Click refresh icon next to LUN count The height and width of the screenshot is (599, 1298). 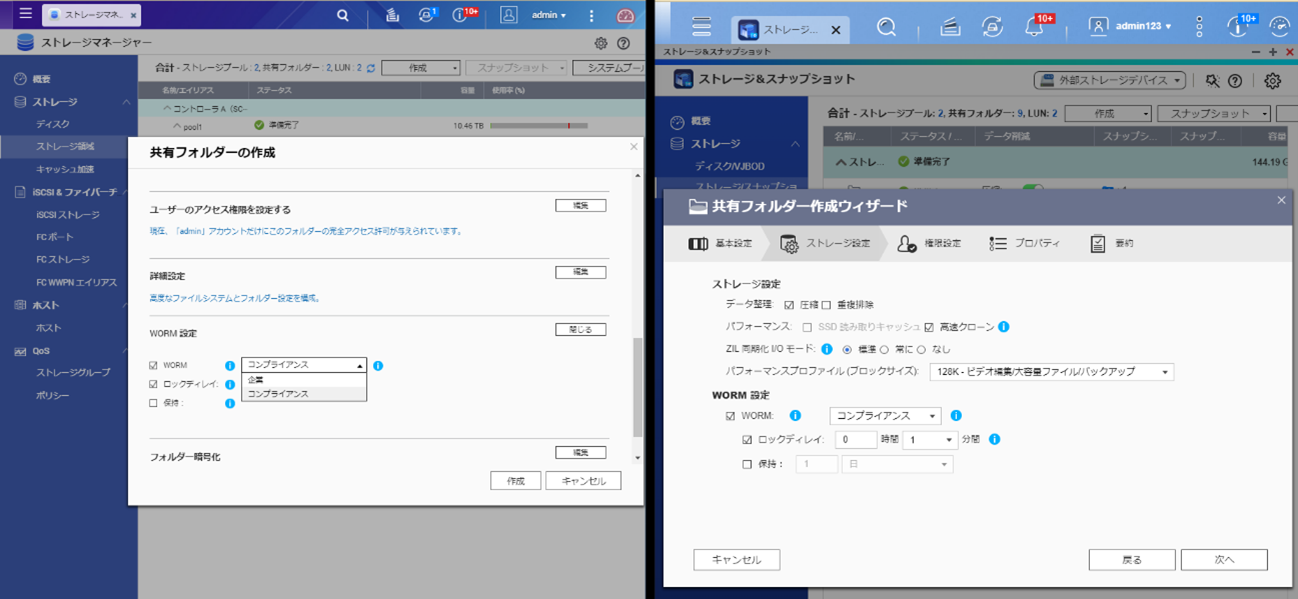click(x=371, y=68)
